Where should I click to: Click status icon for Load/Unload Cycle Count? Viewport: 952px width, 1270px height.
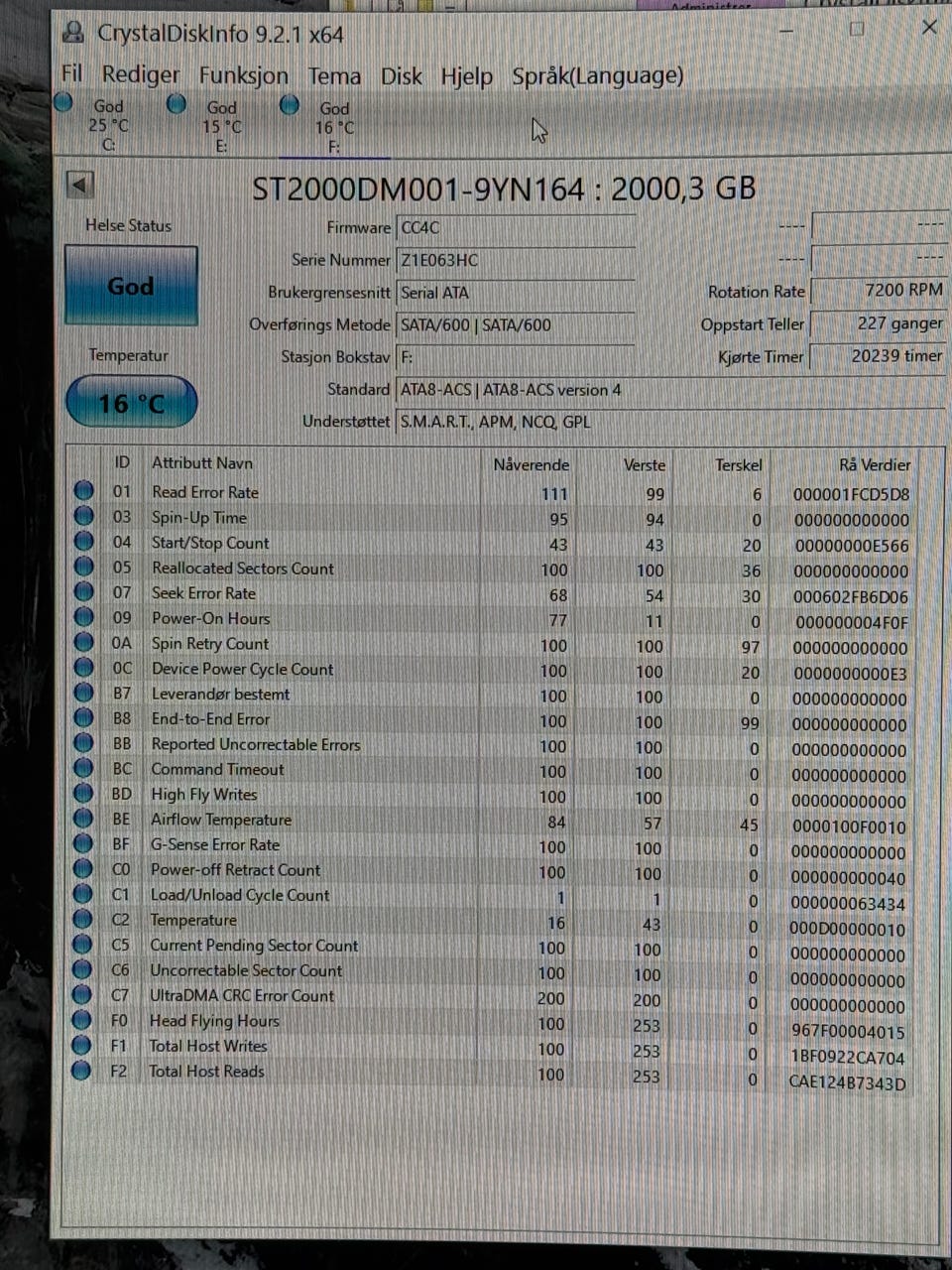click(x=82, y=894)
